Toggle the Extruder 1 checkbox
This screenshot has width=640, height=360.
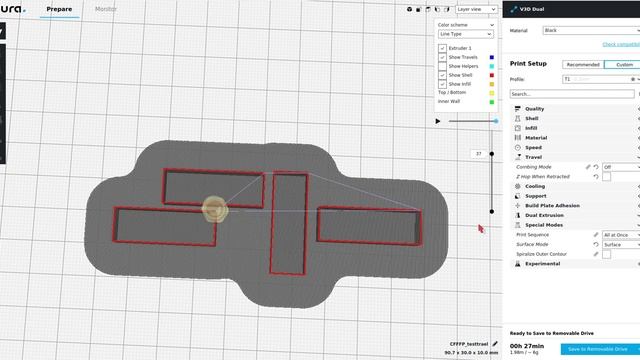click(x=442, y=48)
